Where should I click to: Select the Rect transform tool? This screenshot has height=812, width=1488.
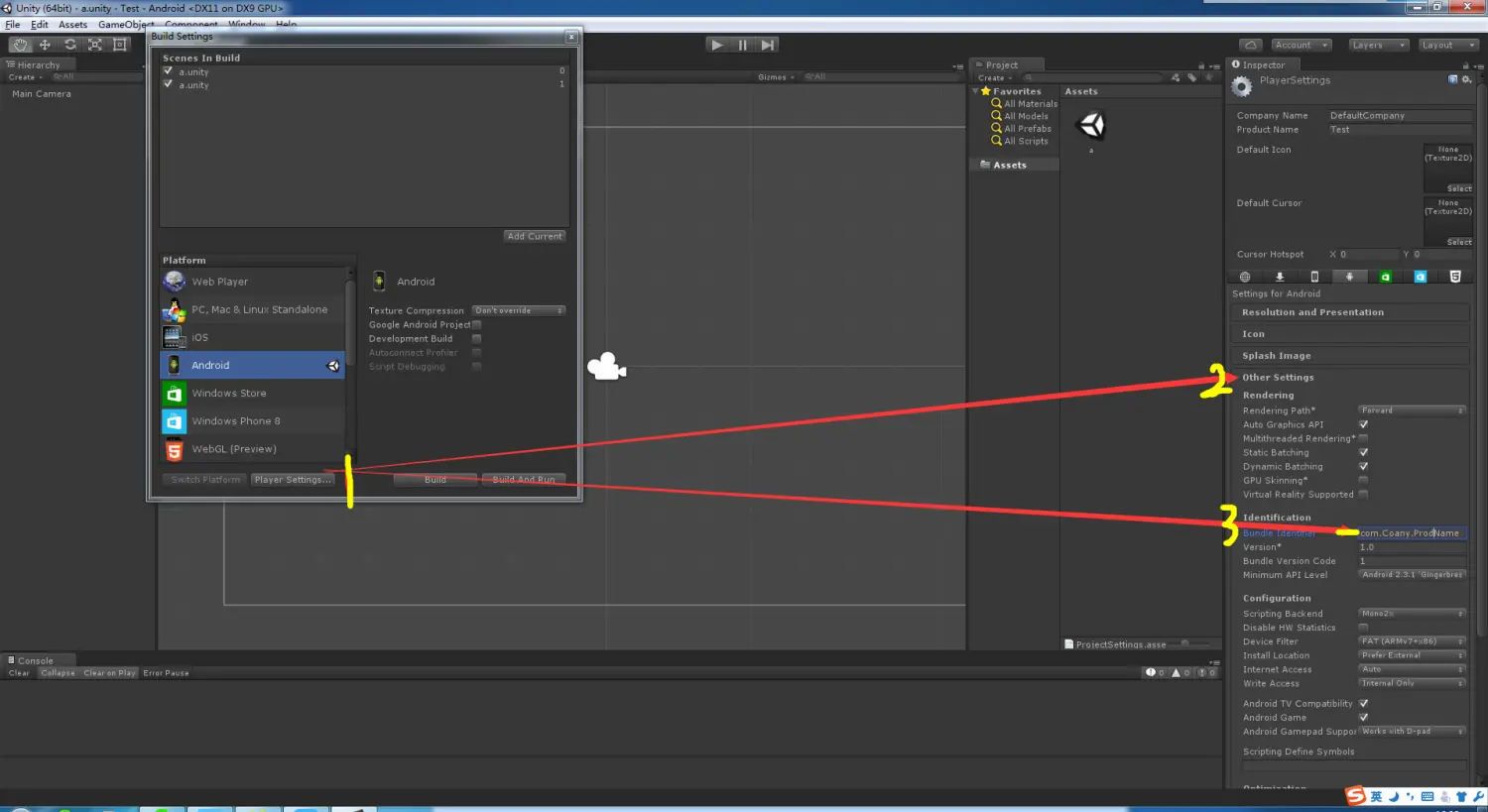pyautogui.click(x=120, y=45)
